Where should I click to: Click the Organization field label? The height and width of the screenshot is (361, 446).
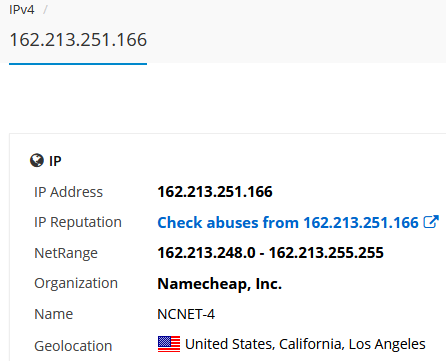pos(76,283)
